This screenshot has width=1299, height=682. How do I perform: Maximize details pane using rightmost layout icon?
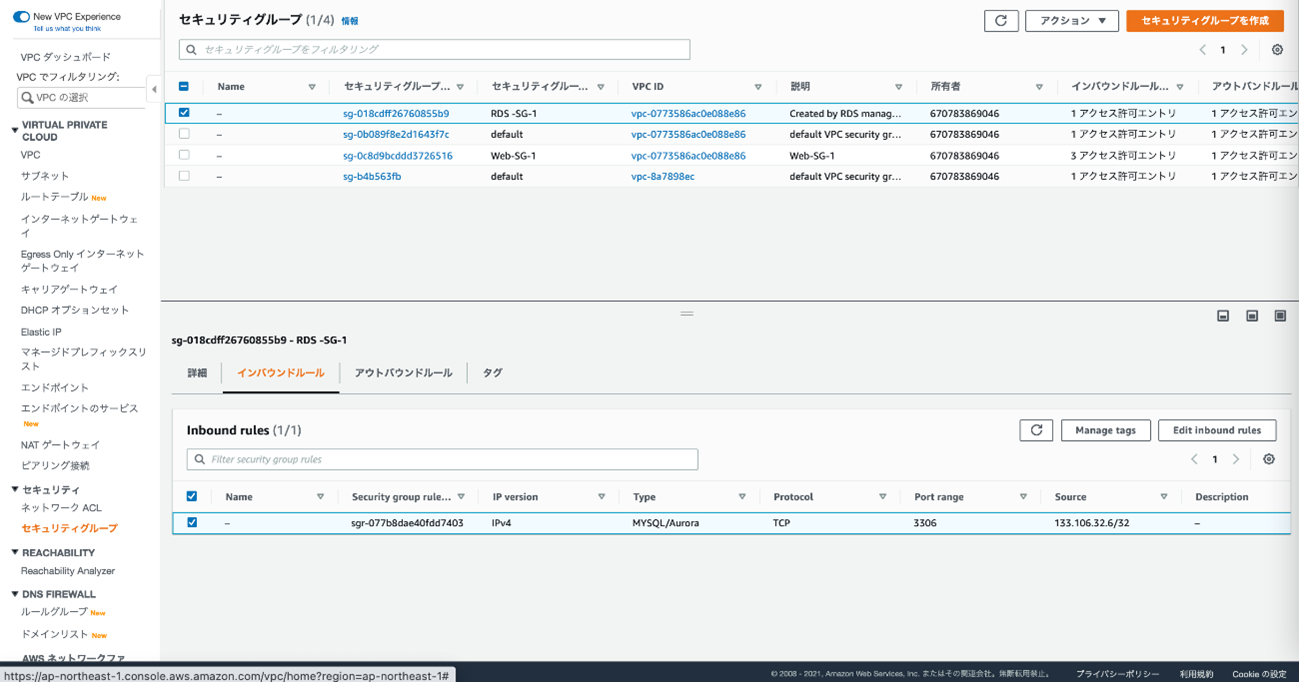(1280, 316)
